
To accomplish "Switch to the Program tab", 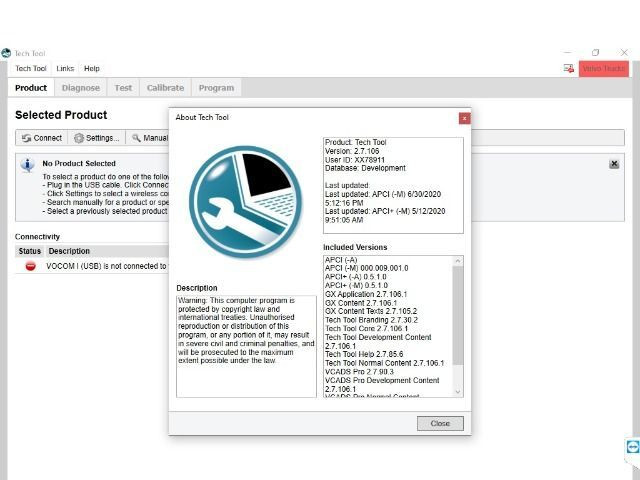I will point(216,88).
